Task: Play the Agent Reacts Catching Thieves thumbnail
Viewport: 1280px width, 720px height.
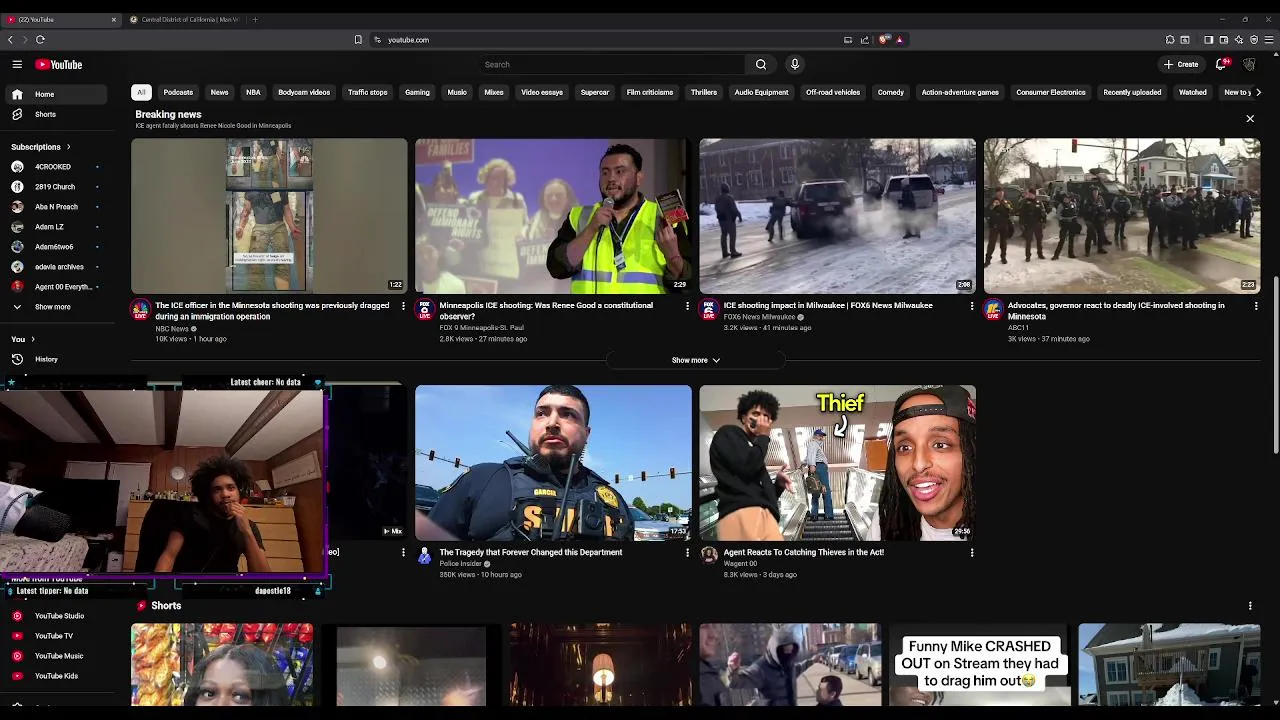Action: coord(837,463)
